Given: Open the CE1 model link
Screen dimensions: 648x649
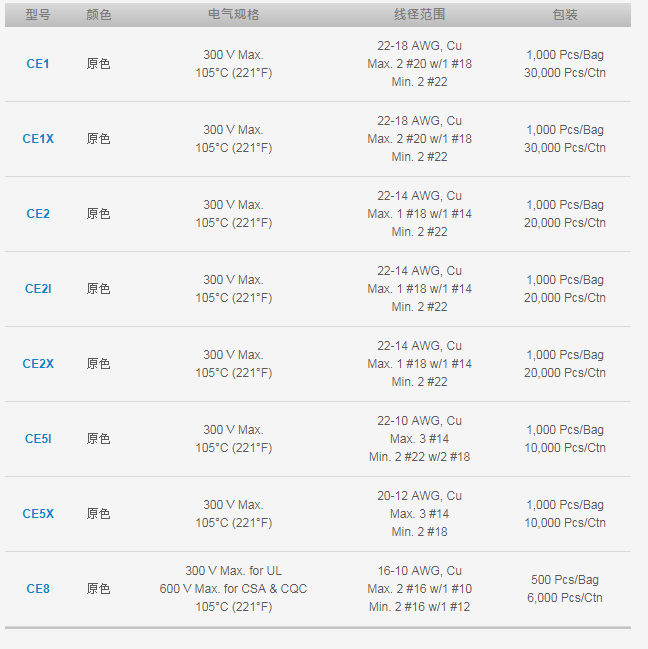Looking at the screenshot, I should [38, 64].
